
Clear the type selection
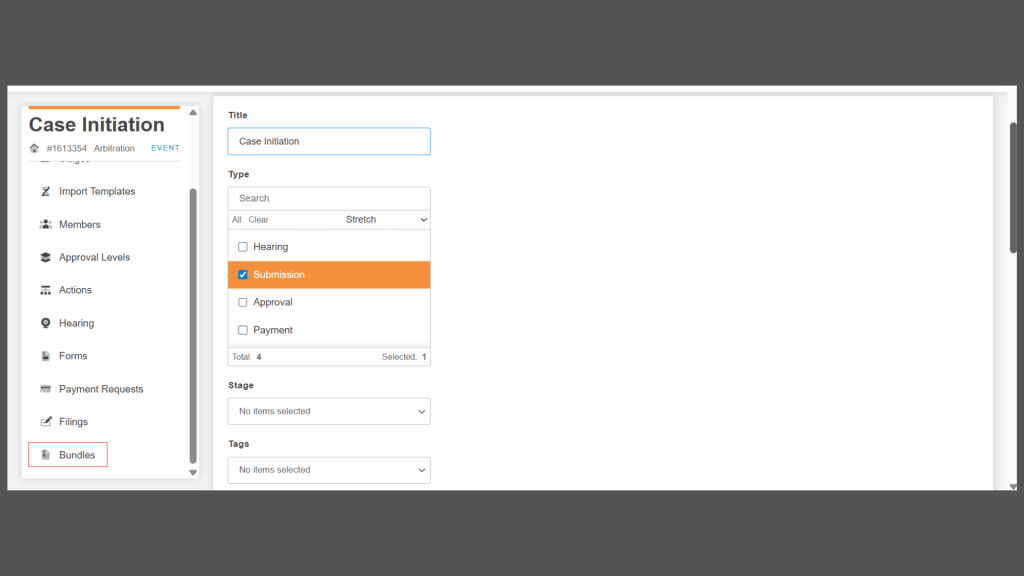pos(258,220)
